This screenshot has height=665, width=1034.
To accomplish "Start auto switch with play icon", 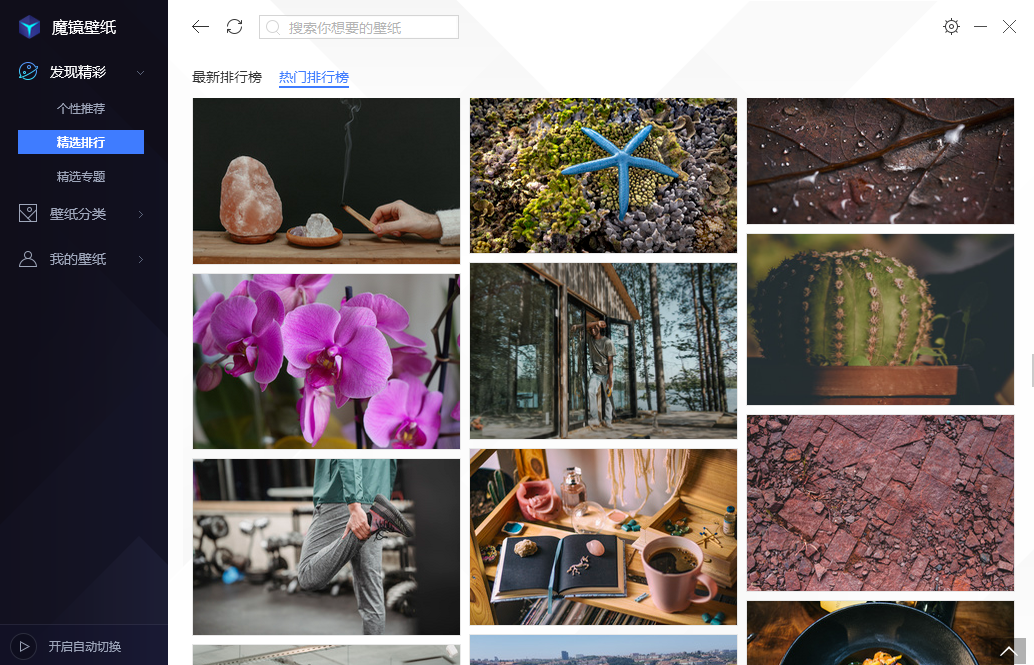I will pos(24,646).
